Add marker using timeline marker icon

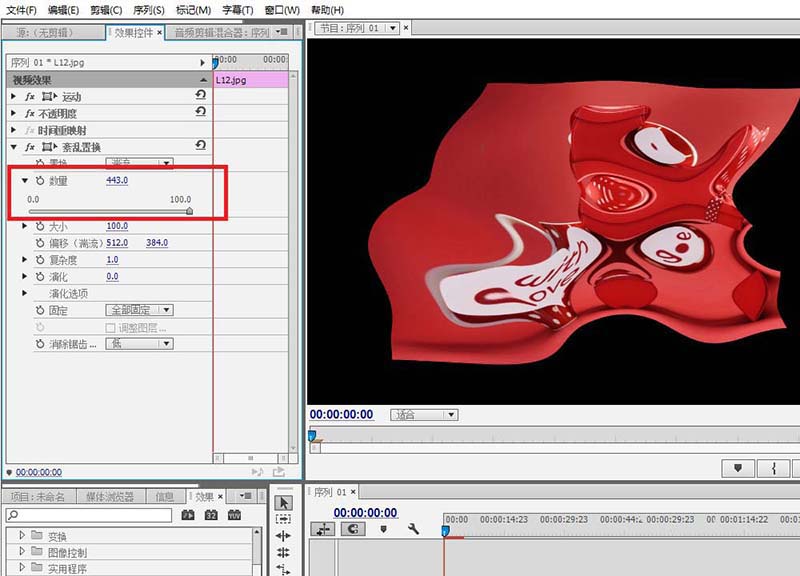[x=384, y=530]
